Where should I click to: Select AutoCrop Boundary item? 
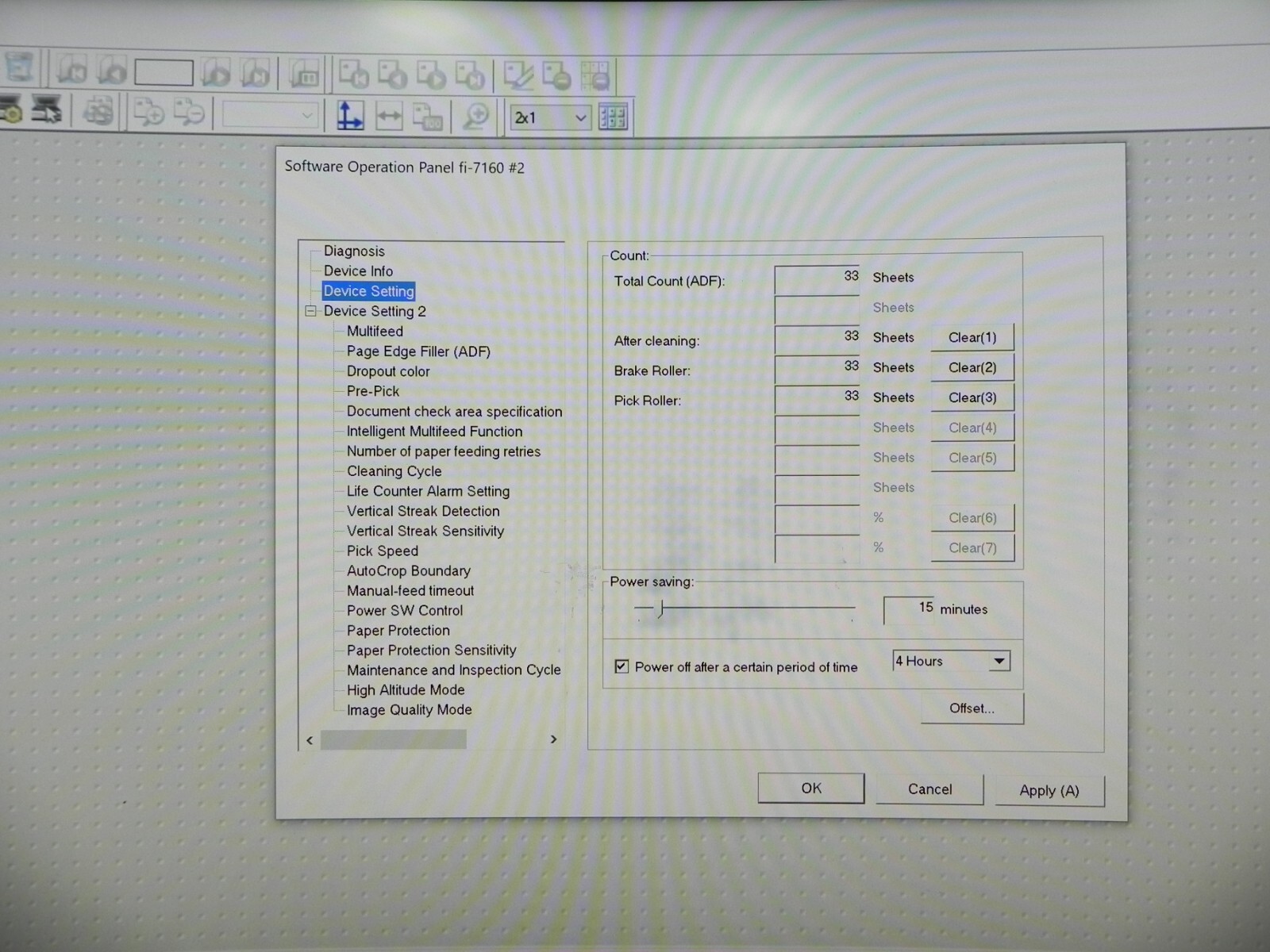tap(408, 570)
